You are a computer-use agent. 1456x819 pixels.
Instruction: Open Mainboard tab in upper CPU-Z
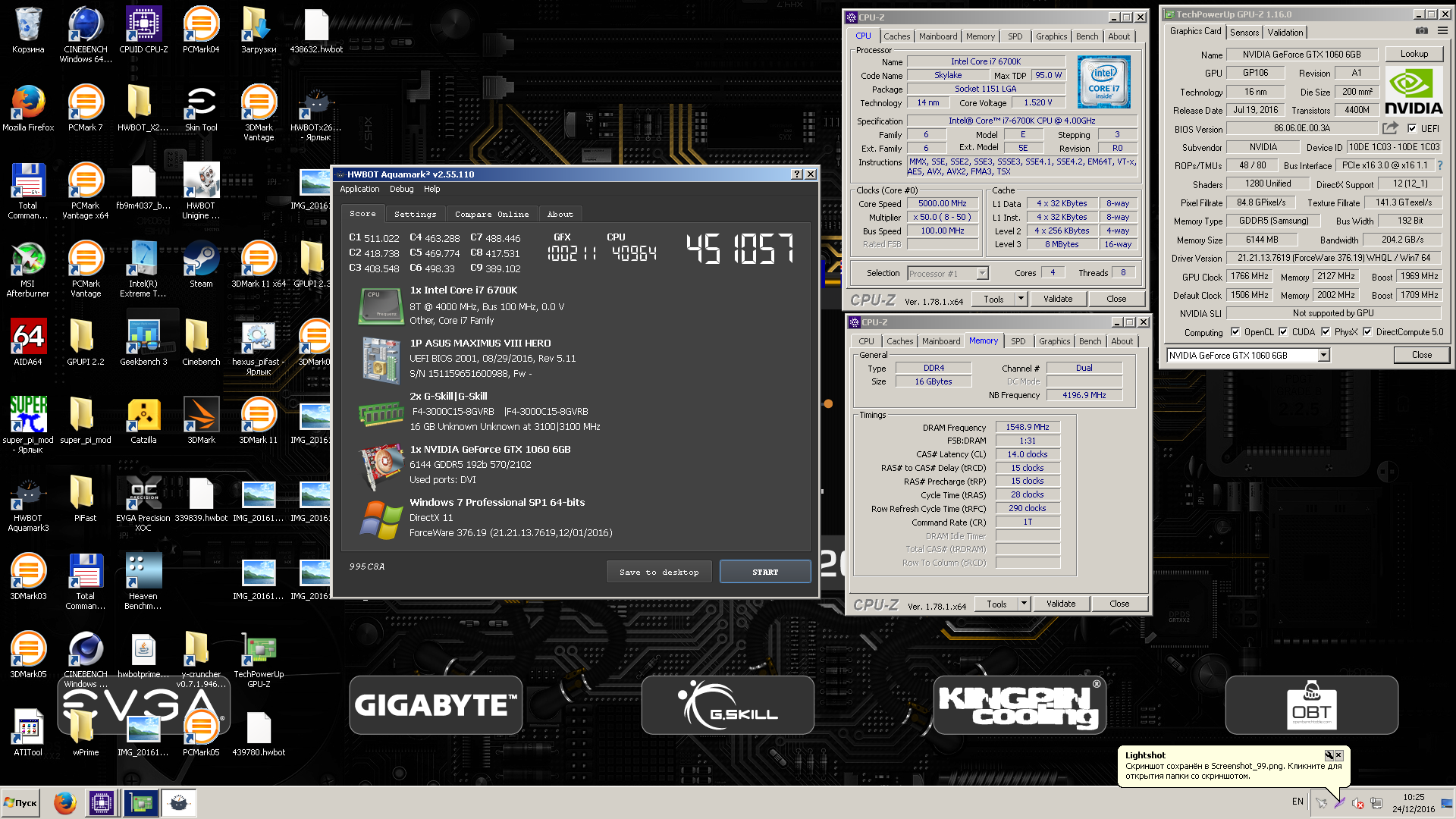(938, 36)
